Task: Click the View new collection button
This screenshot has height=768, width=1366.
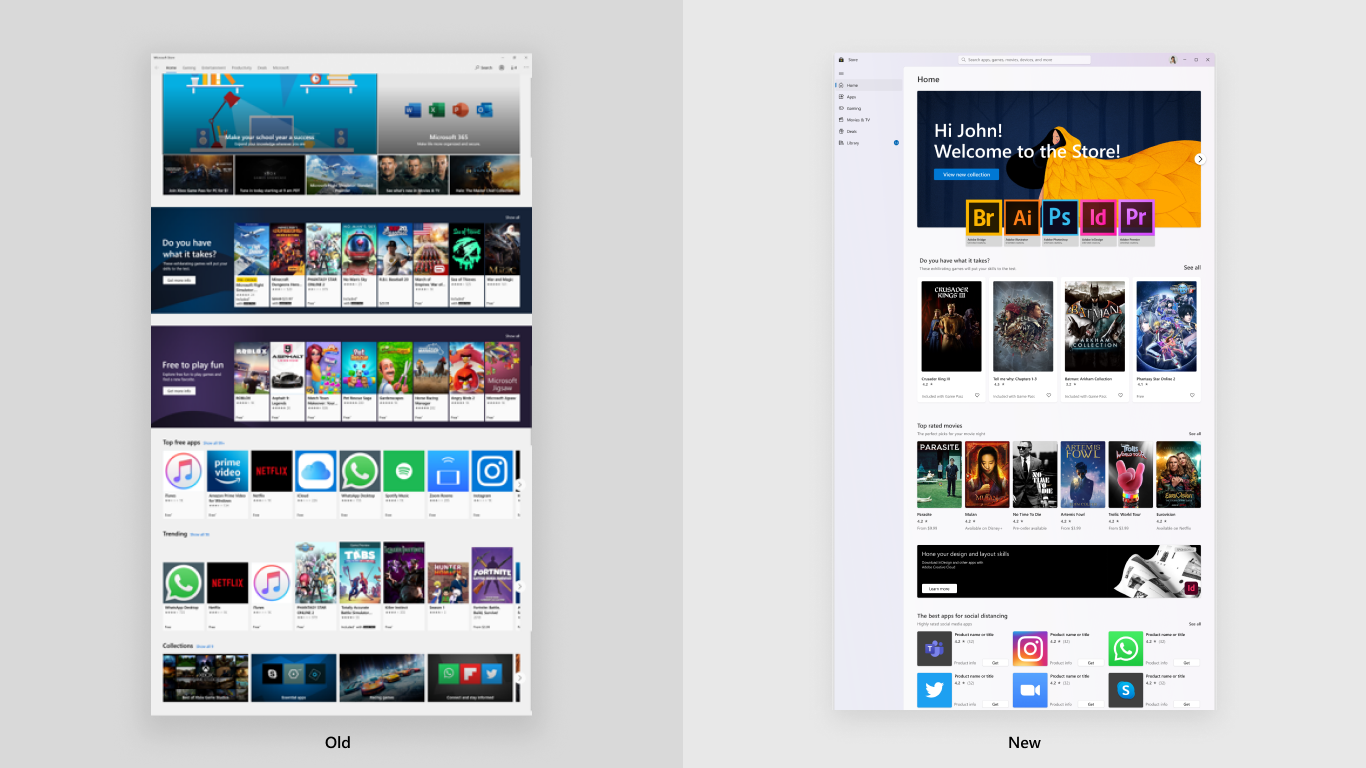Action: pyautogui.click(x=966, y=174)
